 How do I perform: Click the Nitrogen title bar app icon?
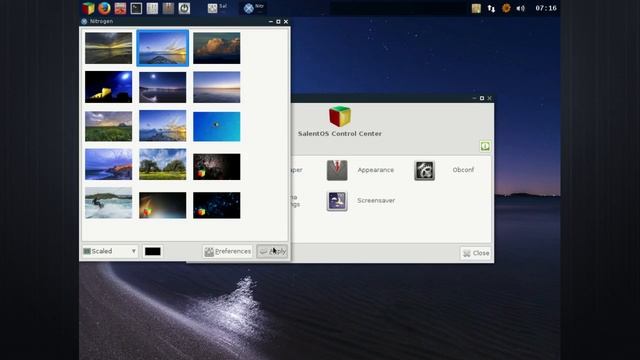click(x=84, y=21)
